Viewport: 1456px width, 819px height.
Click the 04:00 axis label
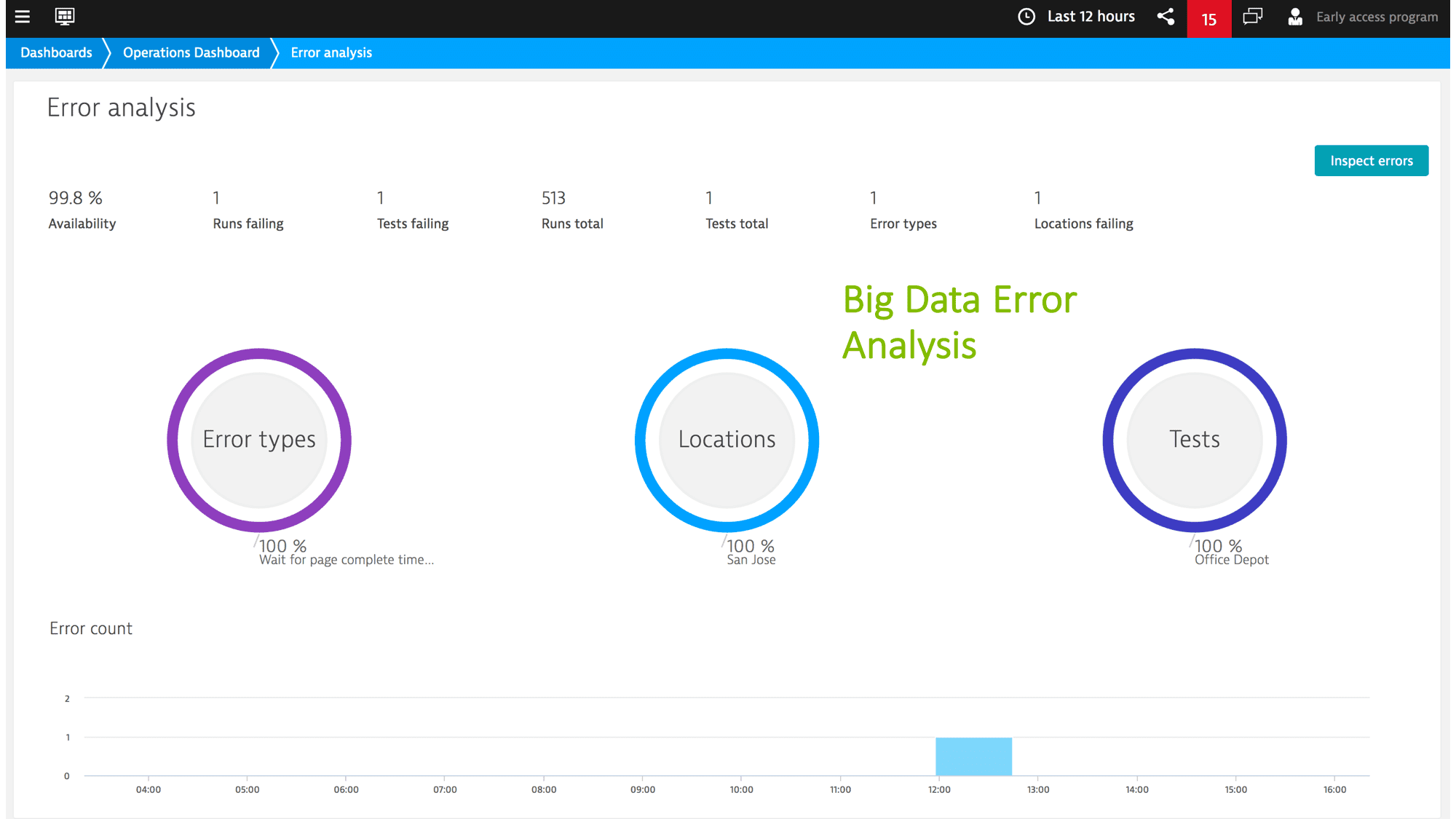(149, 789)
